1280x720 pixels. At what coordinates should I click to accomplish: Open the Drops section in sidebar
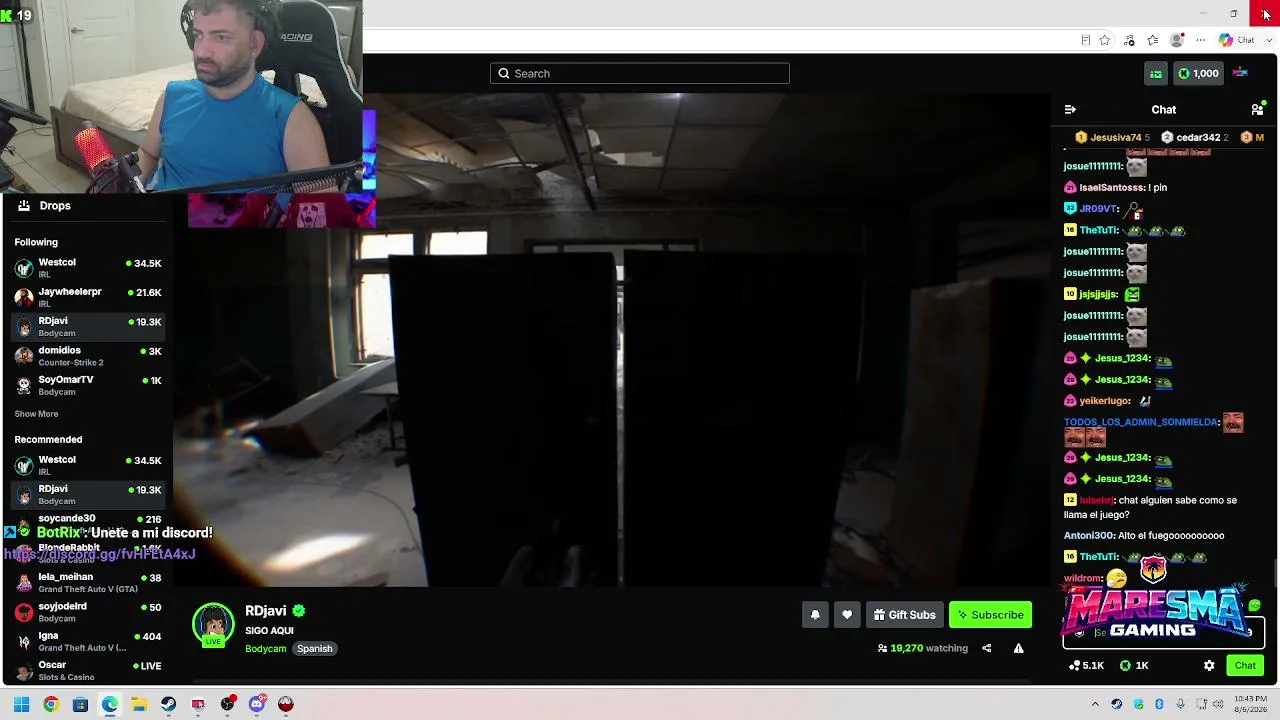point(87,205)
